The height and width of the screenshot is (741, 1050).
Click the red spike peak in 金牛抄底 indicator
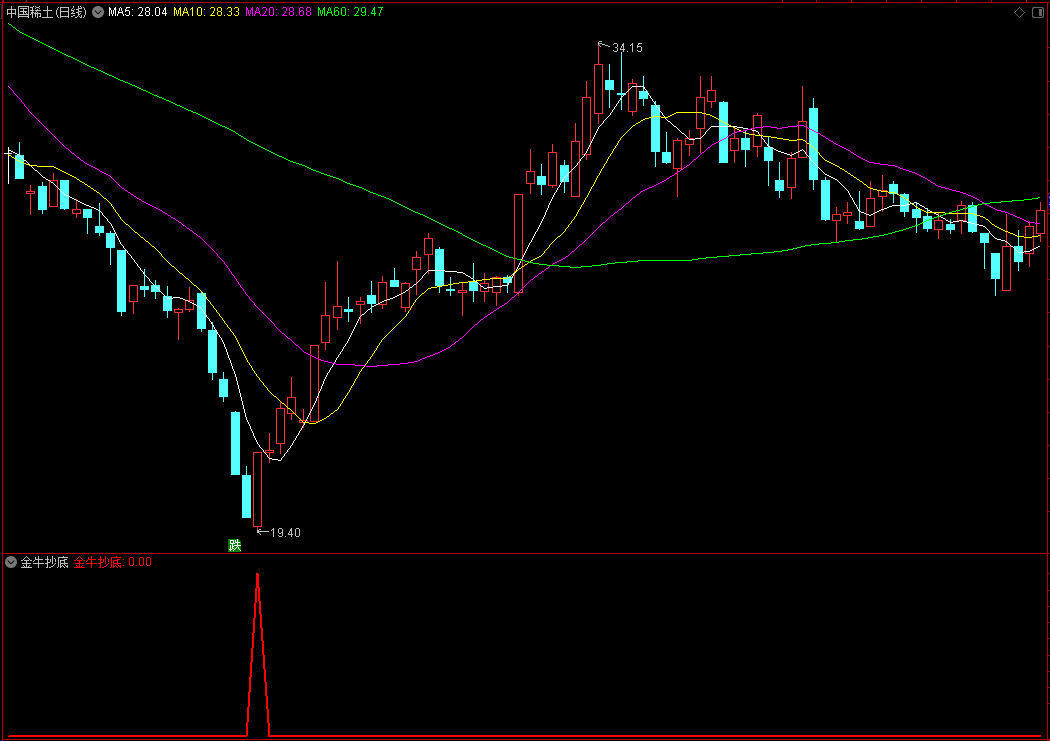point(258,576)
